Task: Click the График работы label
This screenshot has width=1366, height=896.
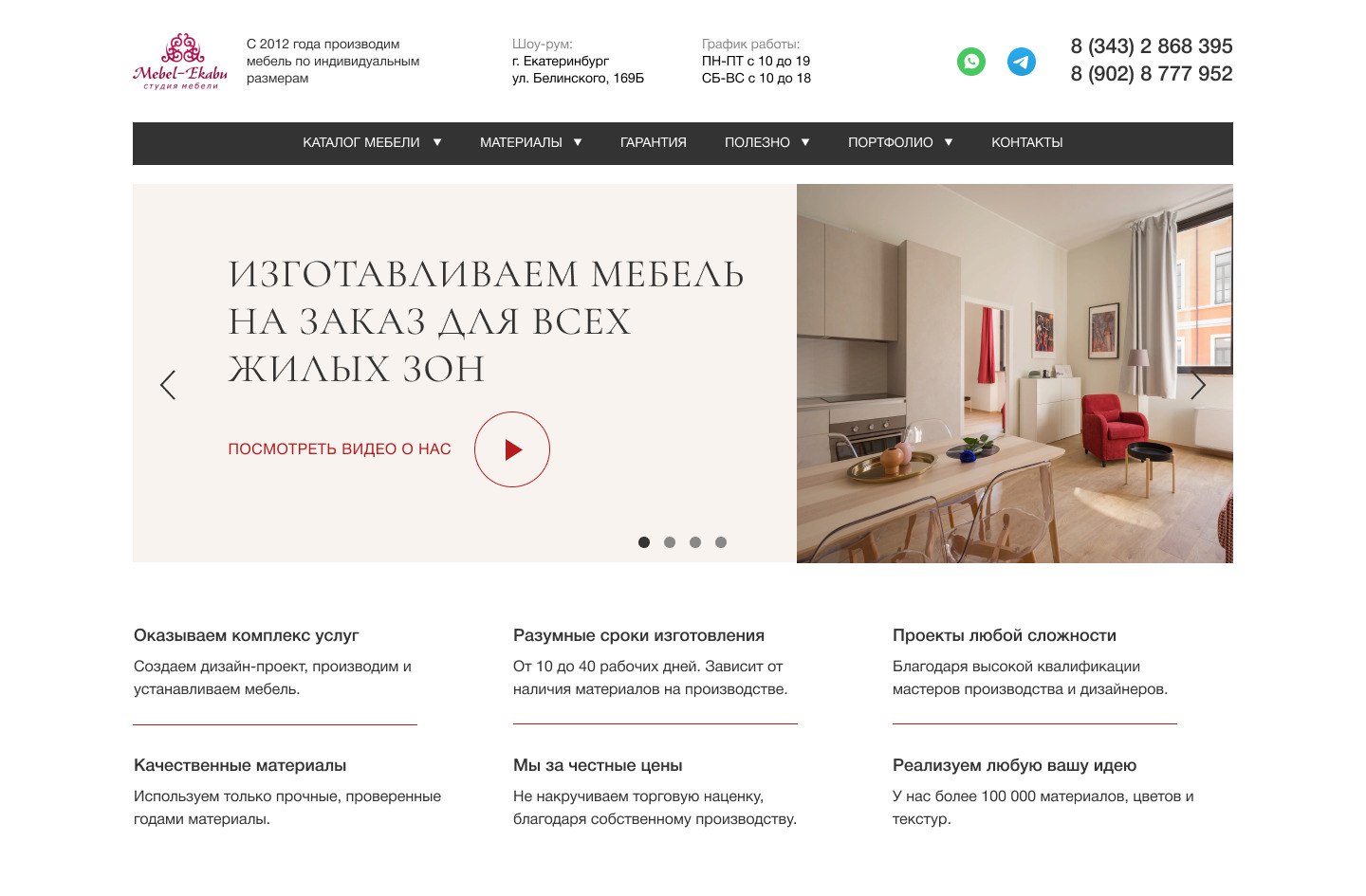Action: 750,44
